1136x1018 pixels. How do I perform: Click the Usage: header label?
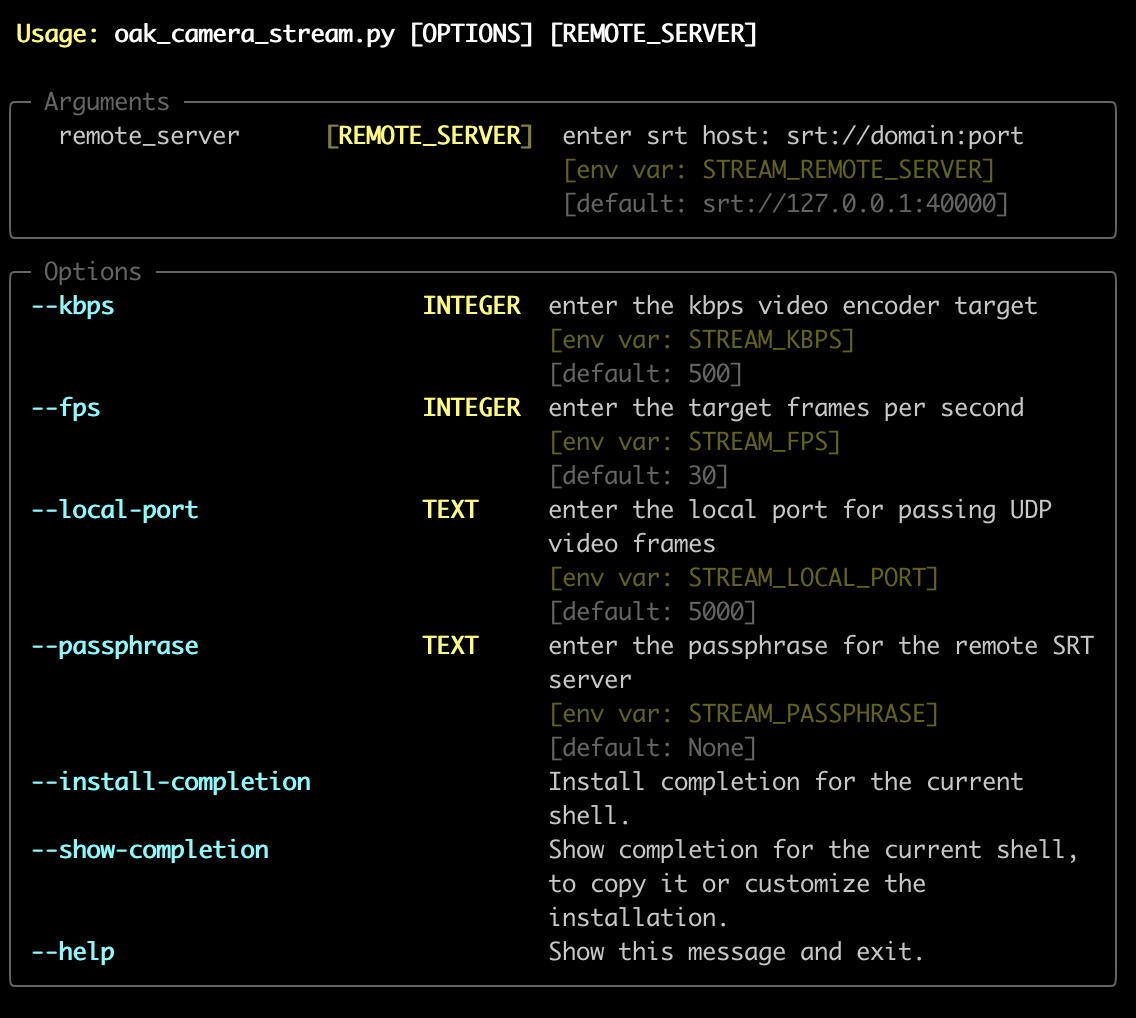click(x=50, y=33)
